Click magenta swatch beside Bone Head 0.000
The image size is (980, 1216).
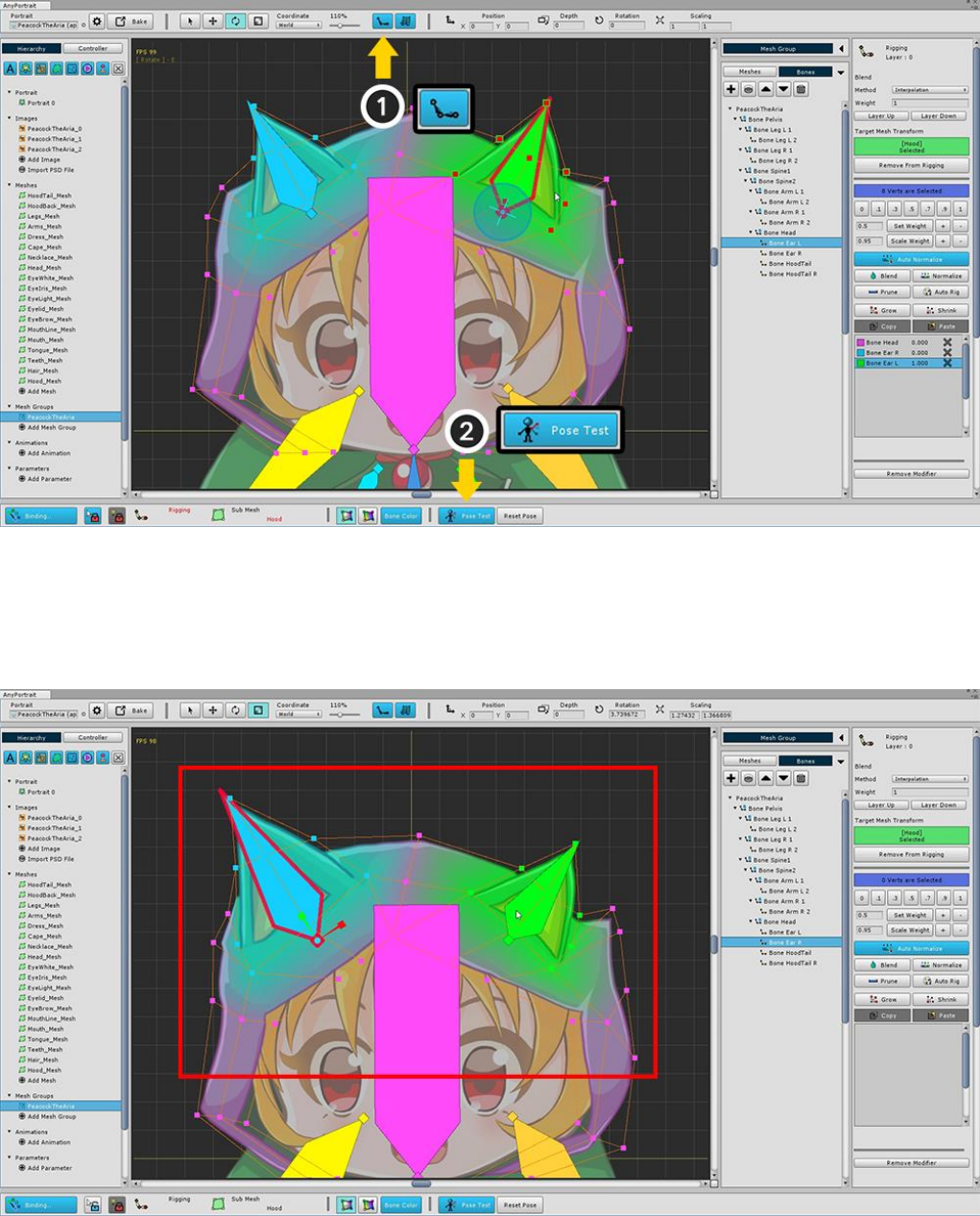(860, 343)
